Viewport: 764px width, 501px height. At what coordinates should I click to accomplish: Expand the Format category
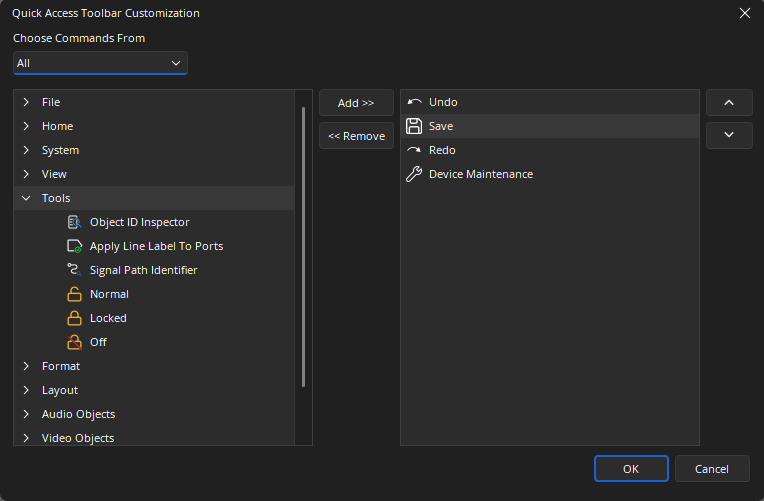click(26, 366)
